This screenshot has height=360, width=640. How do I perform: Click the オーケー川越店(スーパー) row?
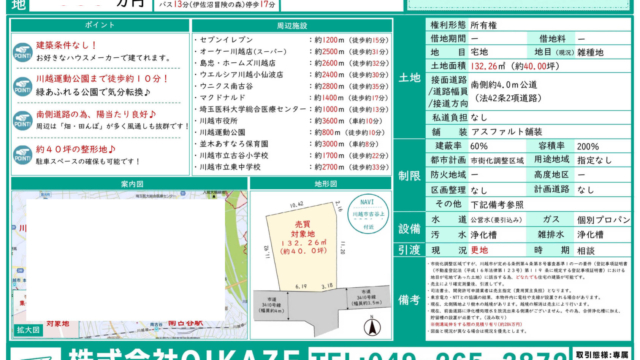[x=292, y=51]
